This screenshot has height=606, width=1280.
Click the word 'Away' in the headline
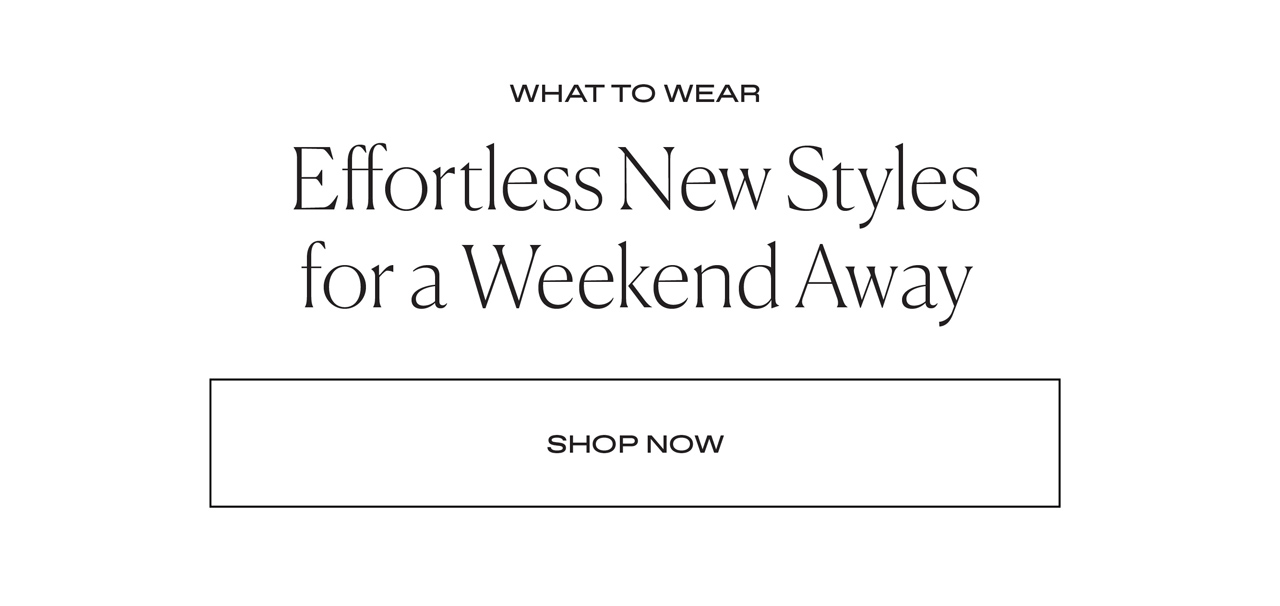pyautogui.click(x=883, y=280)
